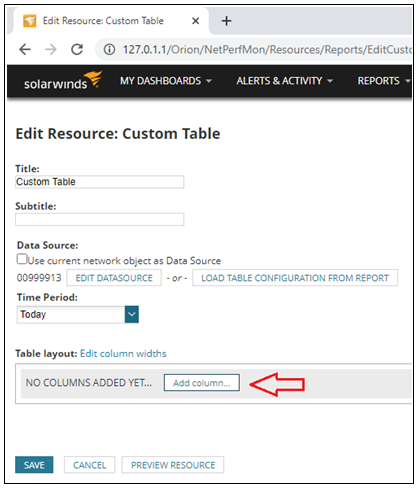
Task: Click the tab's SolarWinds favicon
Action: pos(29,21)
